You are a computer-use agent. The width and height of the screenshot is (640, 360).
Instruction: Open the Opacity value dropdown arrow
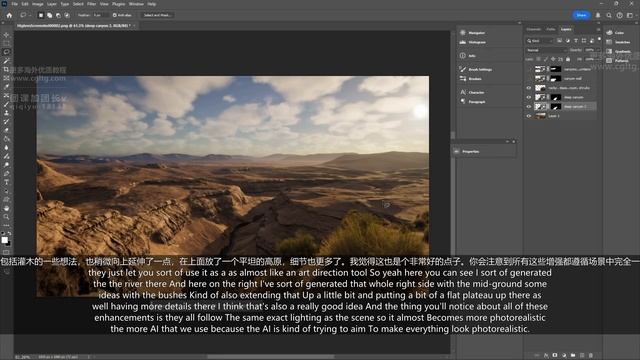(x=597, y=50)
